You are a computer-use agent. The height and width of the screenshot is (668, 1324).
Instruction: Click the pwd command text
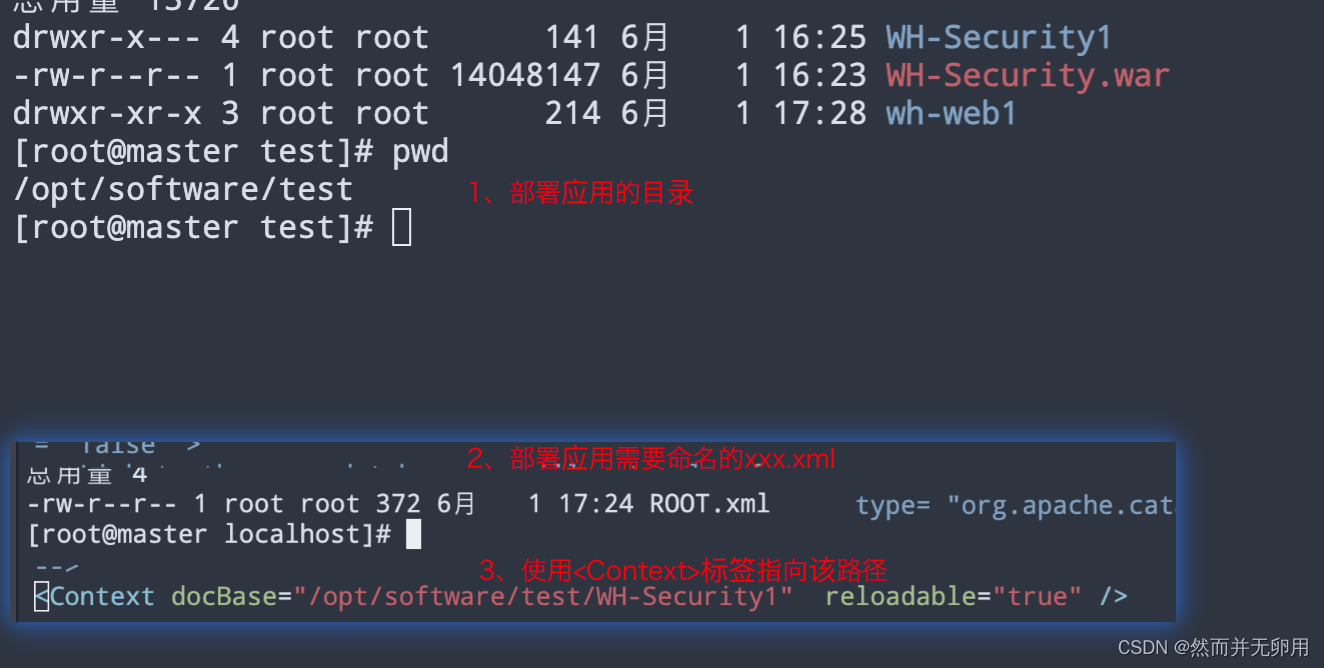(x=420, y=153)
